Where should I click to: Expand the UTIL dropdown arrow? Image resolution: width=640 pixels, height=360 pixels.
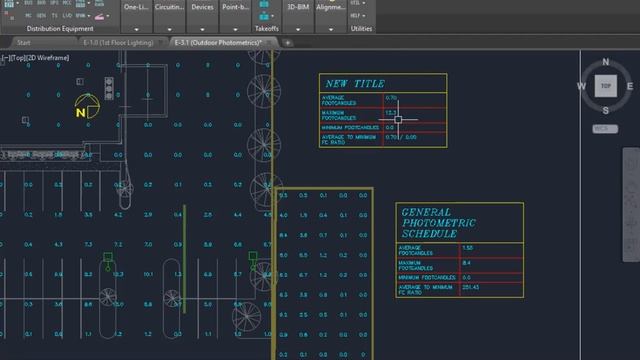tap(364, 3)
